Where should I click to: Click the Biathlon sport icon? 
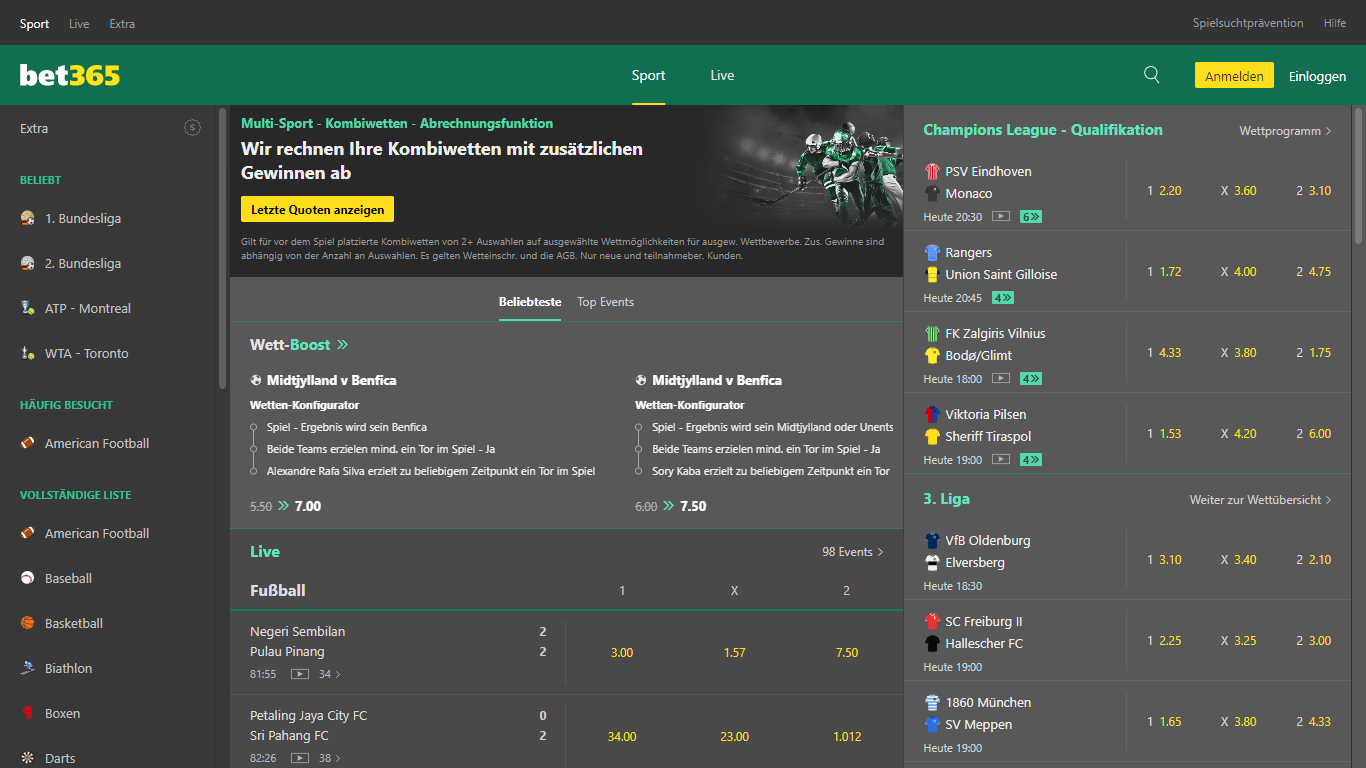[x=28, y=668]
